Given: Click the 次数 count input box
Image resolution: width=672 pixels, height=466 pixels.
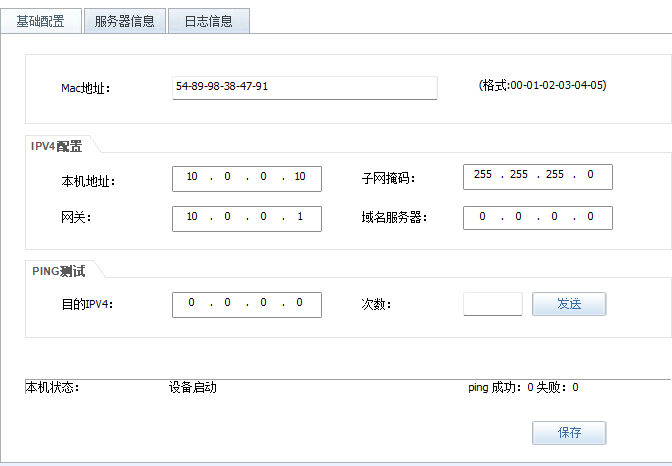Looking at the screenshot, I should click(x=493, y=304).
